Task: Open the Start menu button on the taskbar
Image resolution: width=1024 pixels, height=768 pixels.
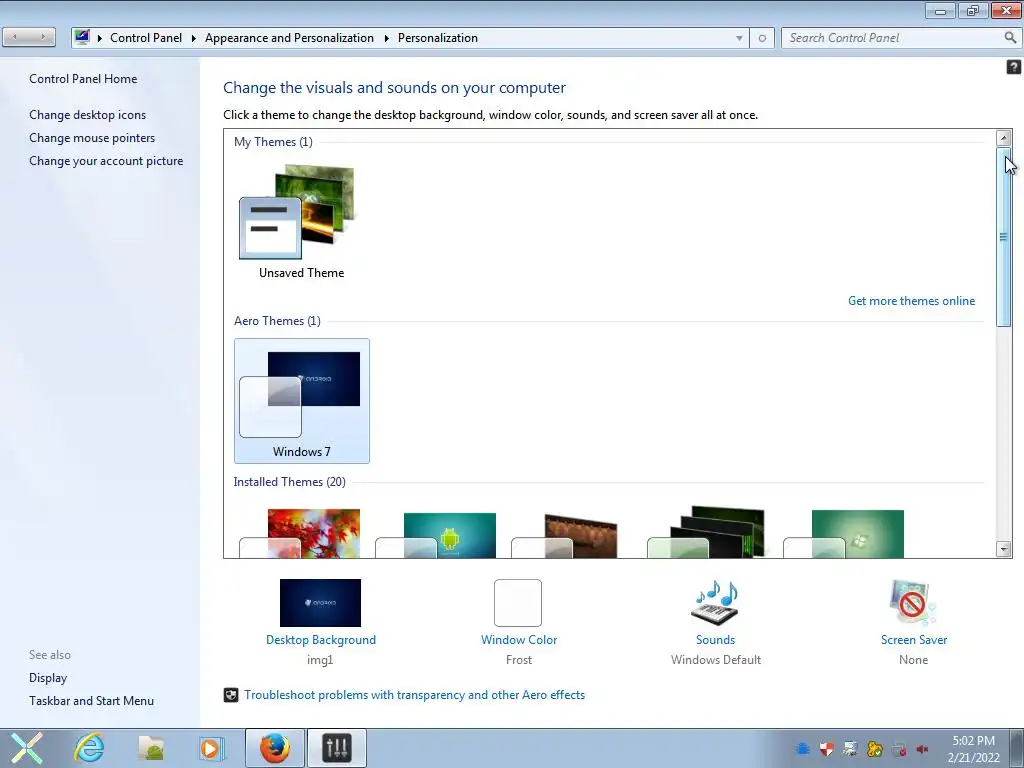Action: click(x=26, y=748)
